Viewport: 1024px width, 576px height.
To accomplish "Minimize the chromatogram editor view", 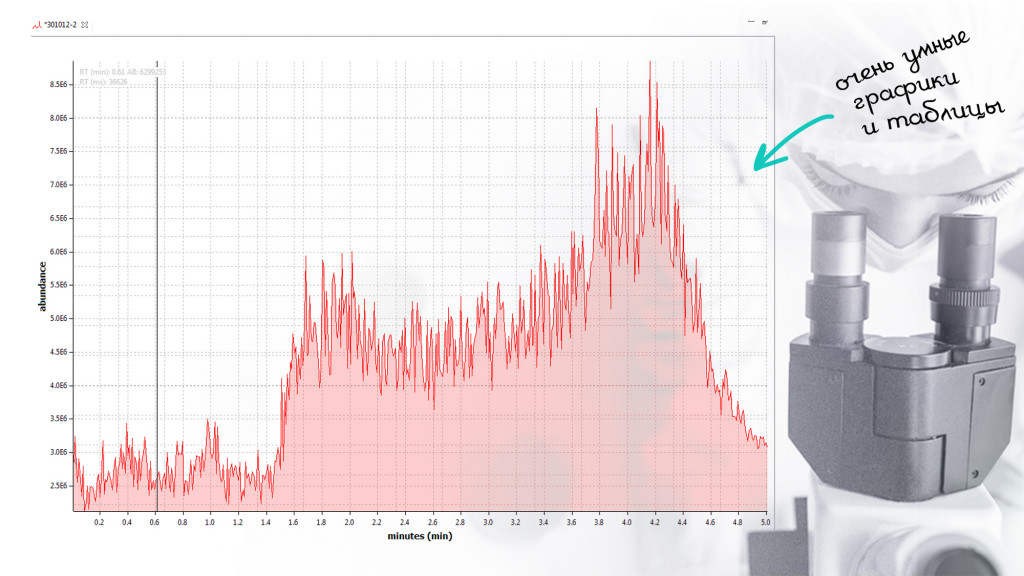I will coord(750,21).
